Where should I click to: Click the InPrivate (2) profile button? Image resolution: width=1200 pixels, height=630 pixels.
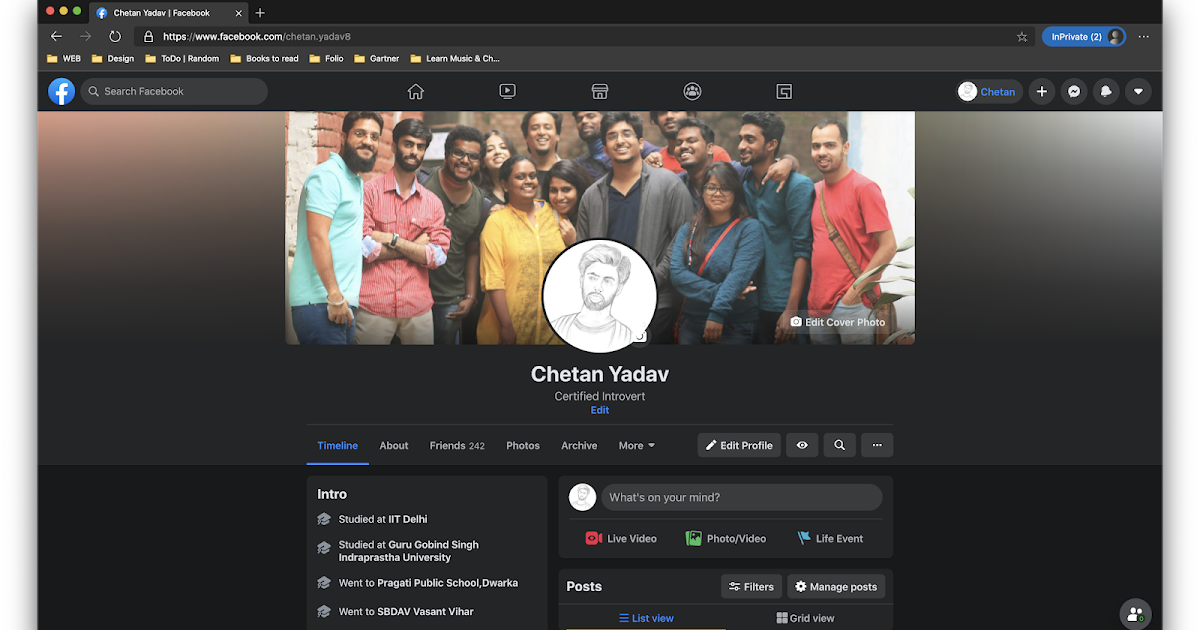1084,36
